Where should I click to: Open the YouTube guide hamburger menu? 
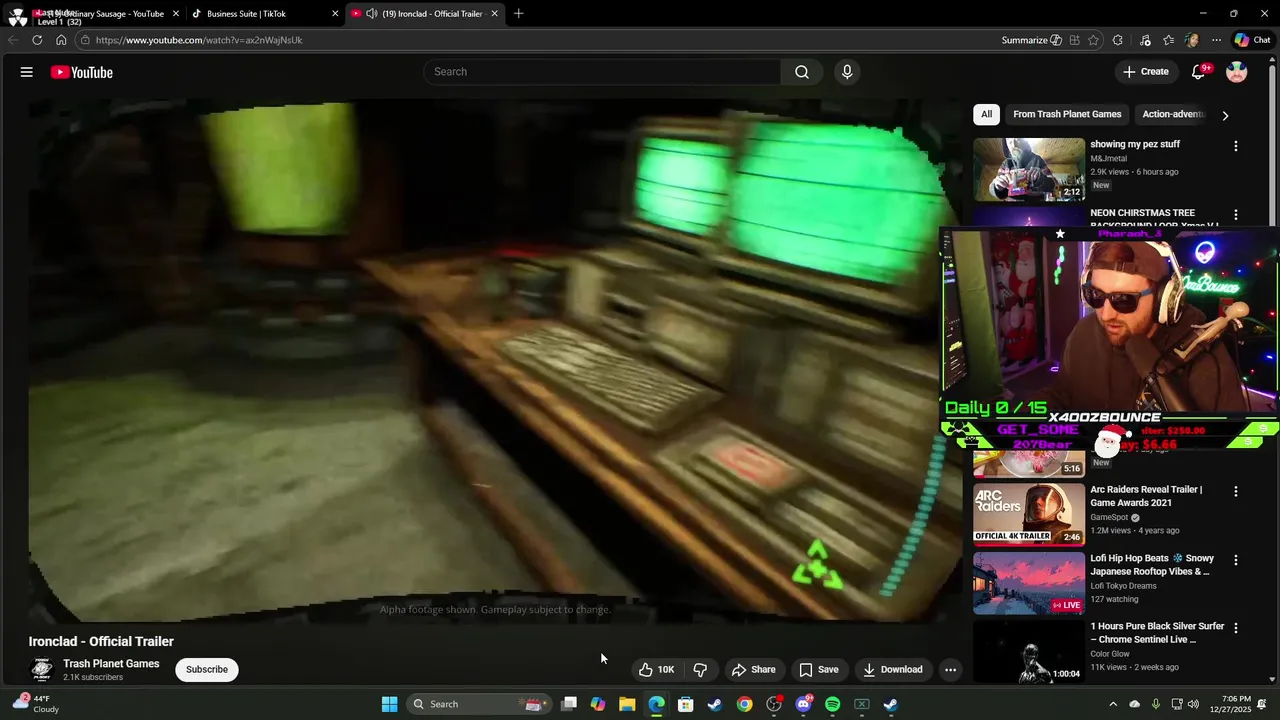[27, 72]
